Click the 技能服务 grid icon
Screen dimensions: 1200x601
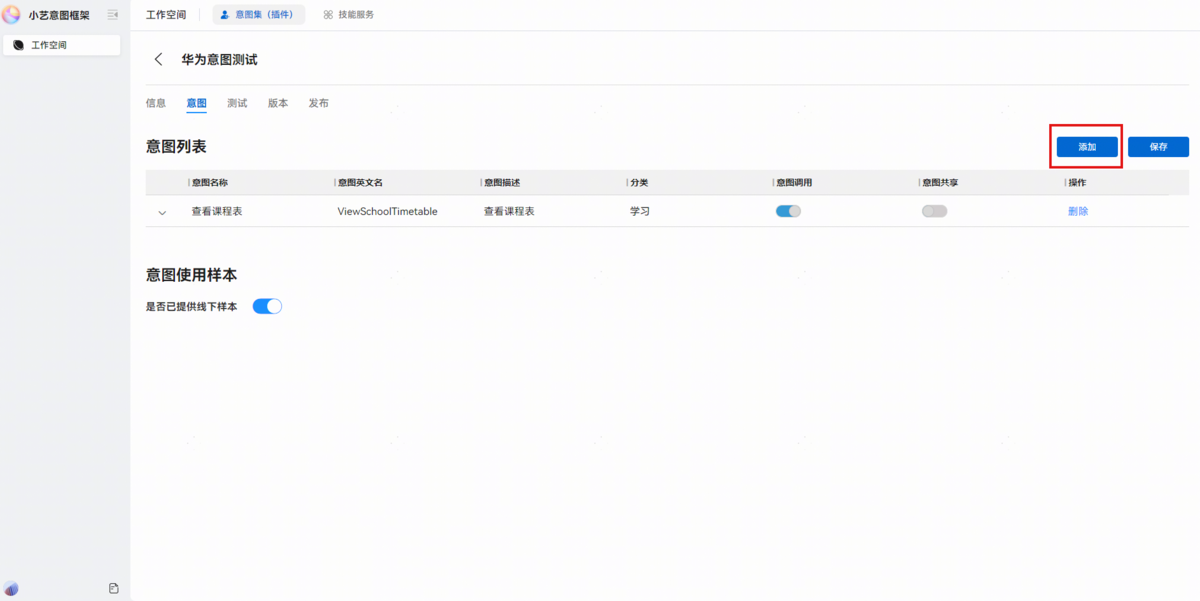[328, 15]
